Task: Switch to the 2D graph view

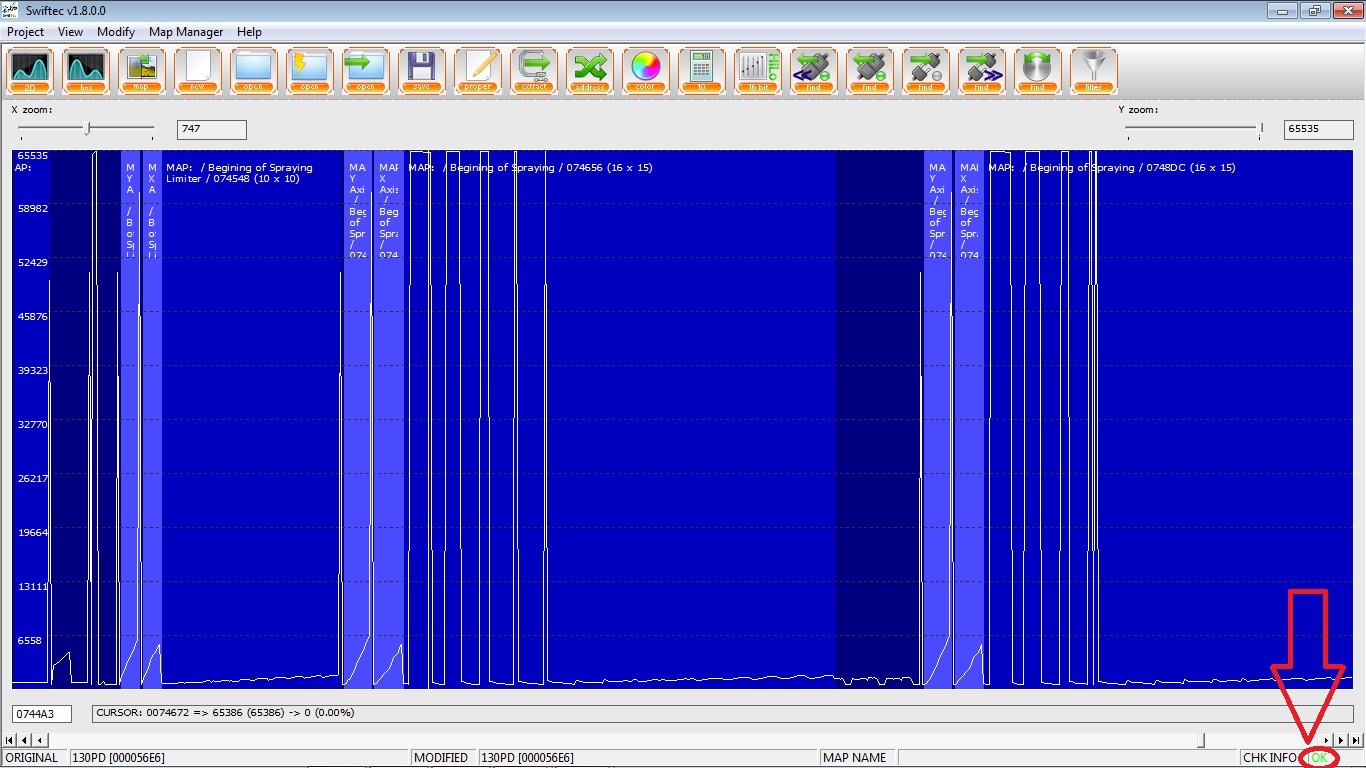Action: pyautogui.click(x=30, y=70)
